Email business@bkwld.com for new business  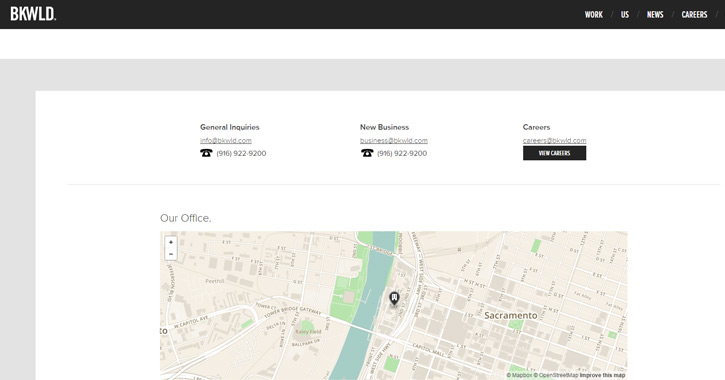pyautogui.click(x=394, y=141)
